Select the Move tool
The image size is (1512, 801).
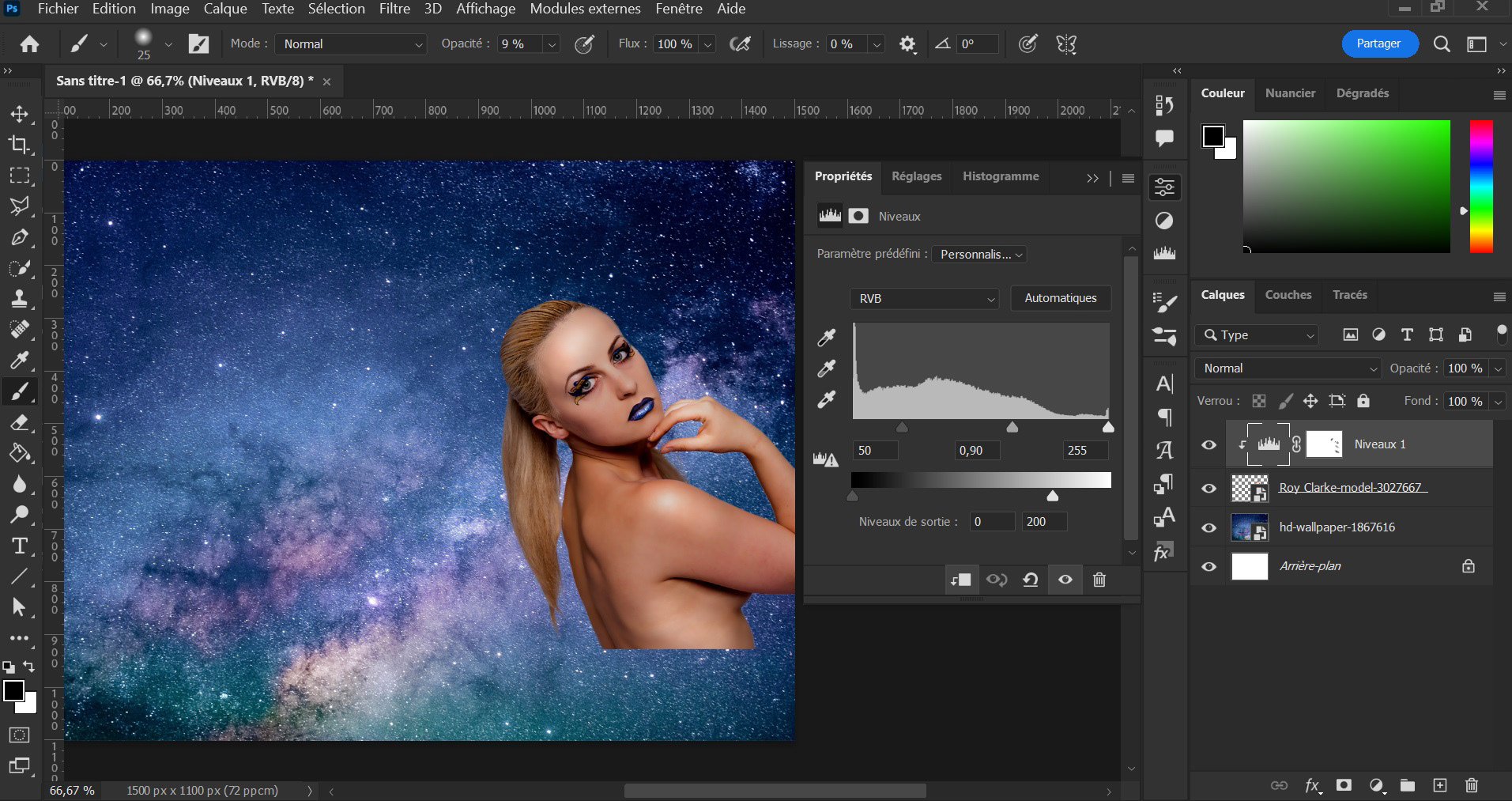tap(20, 114)
